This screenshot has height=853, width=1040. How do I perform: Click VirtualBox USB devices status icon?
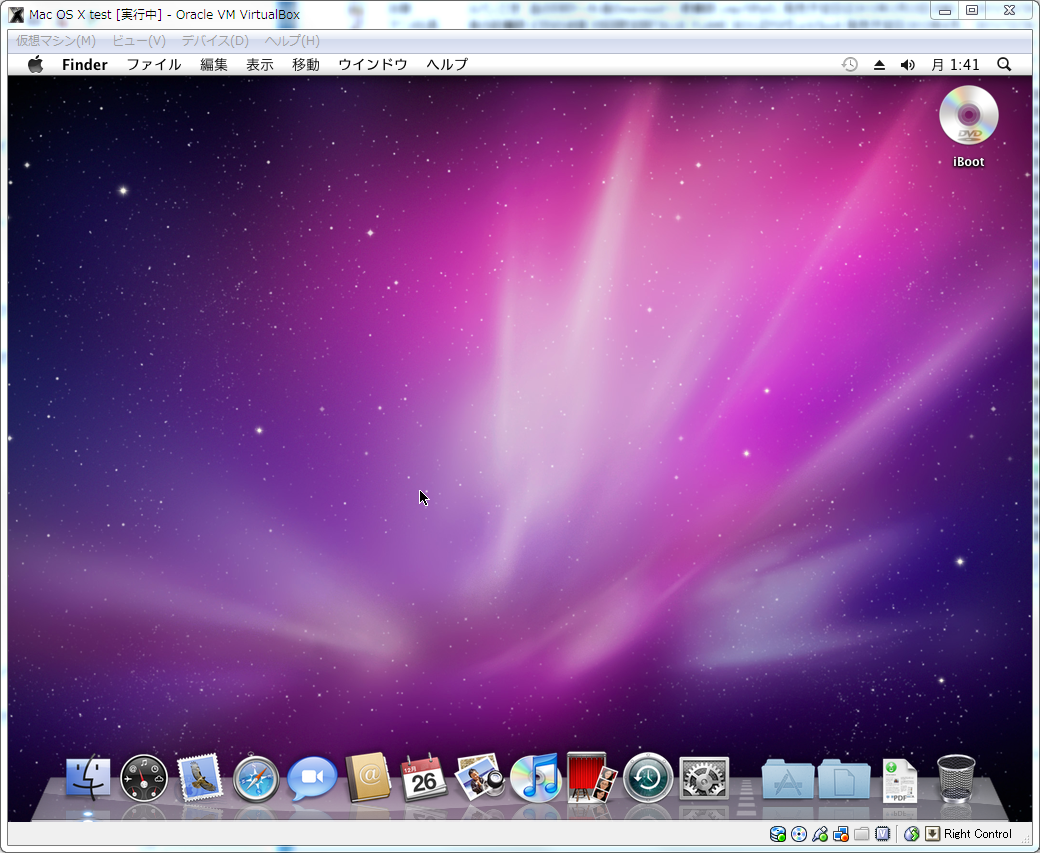click(x=820, y=834)
